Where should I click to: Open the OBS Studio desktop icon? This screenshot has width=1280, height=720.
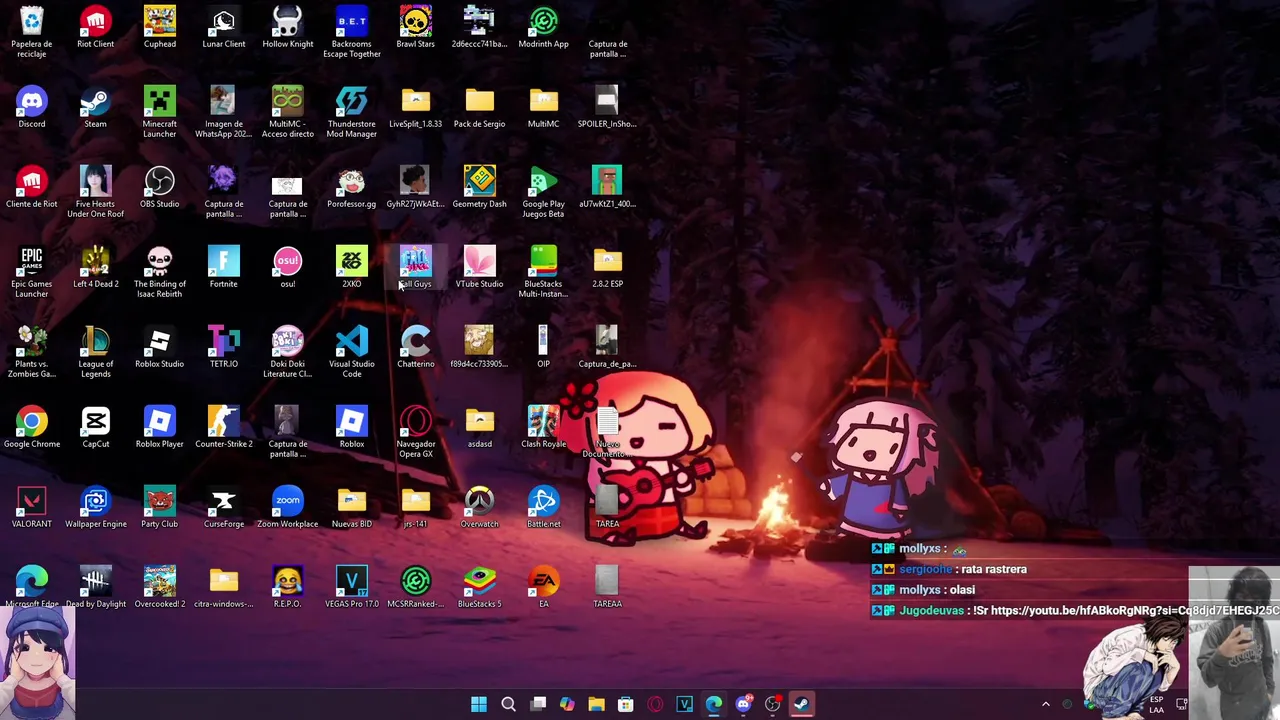tap(160, 187)
